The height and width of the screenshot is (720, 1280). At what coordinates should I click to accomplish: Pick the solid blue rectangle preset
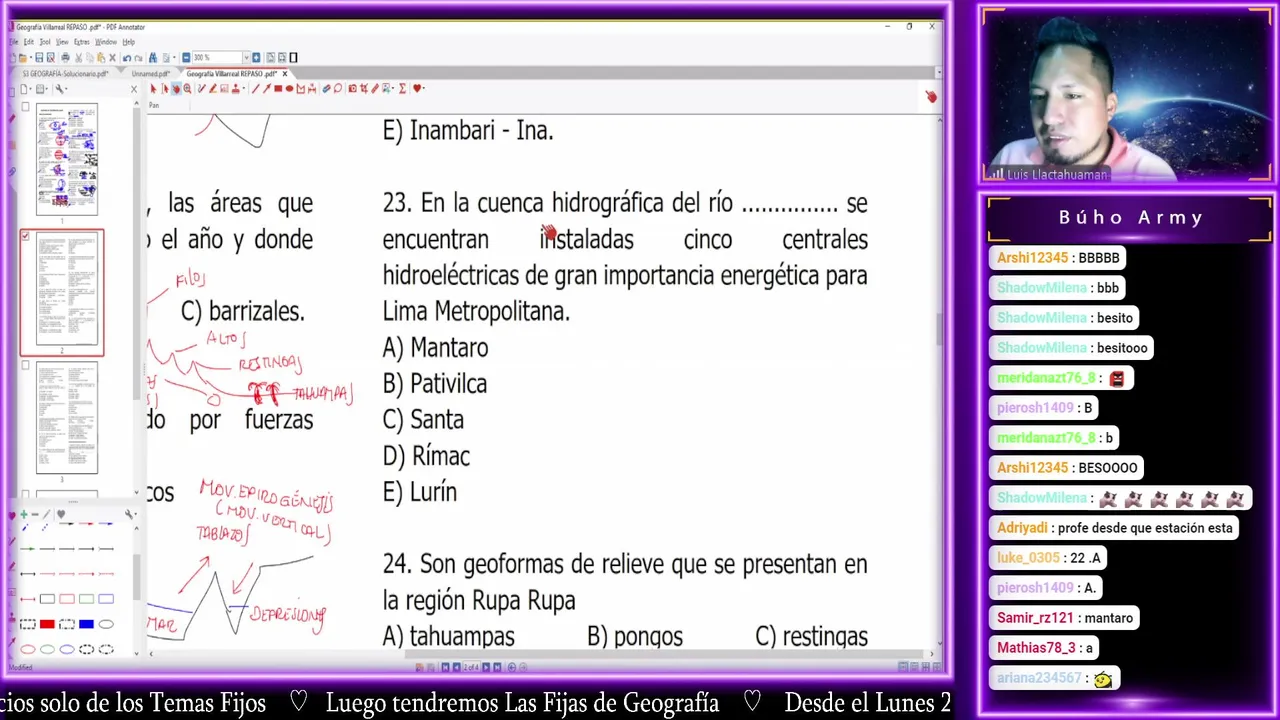(86, 624)
